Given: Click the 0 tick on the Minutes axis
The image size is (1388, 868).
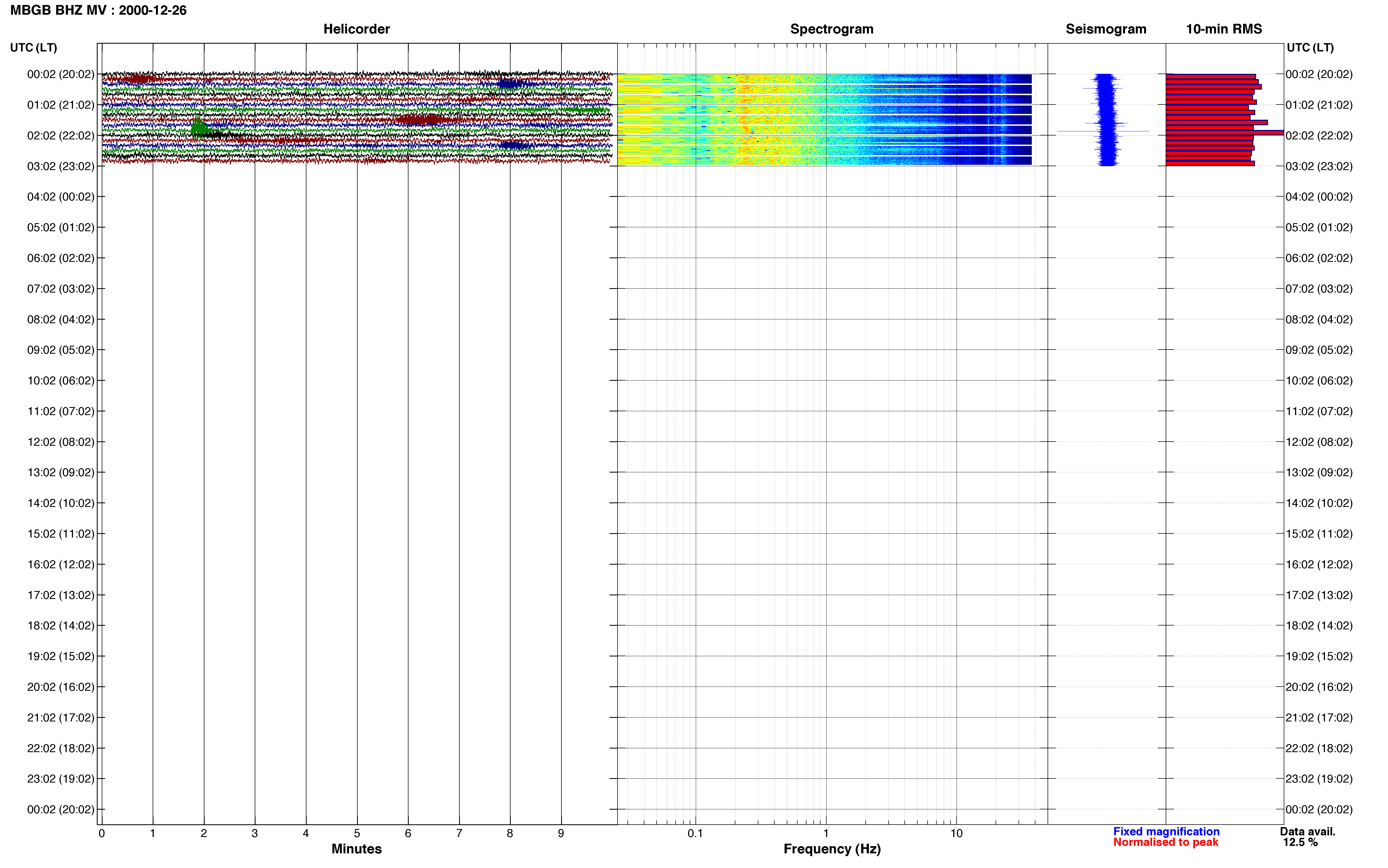Looking at the screenshot, I should pos(101,833).
